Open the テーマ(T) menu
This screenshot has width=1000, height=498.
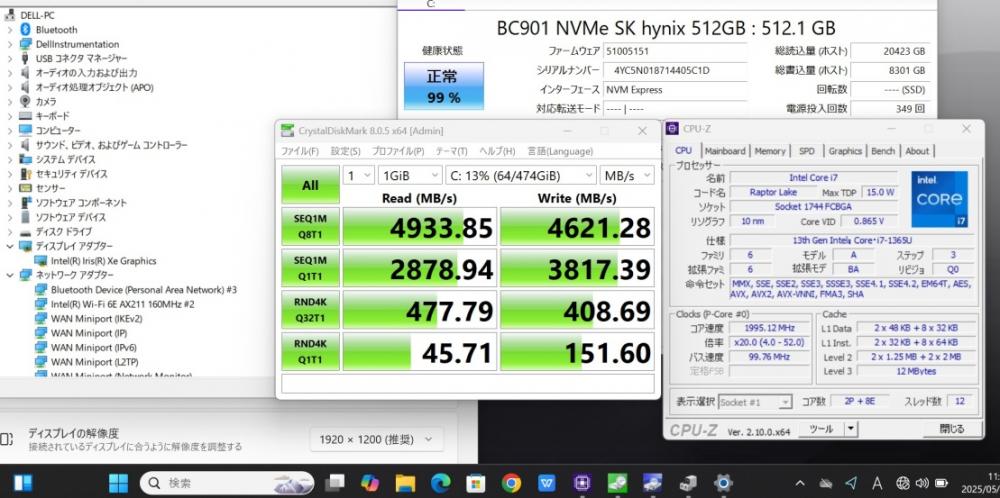[452, 151]
